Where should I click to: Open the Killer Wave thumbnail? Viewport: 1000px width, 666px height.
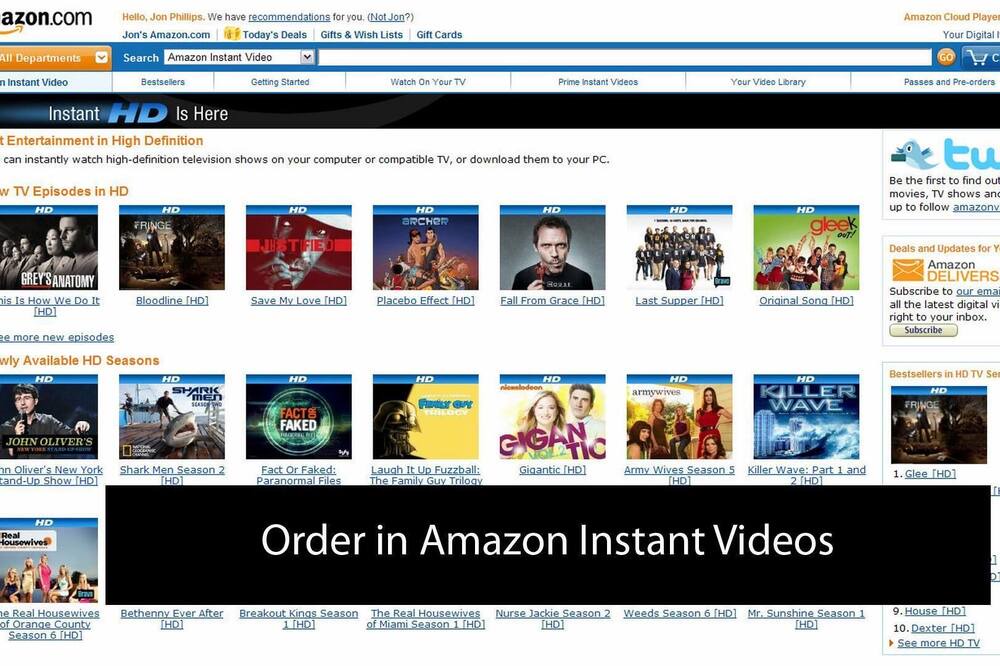[x=806, y=417]
